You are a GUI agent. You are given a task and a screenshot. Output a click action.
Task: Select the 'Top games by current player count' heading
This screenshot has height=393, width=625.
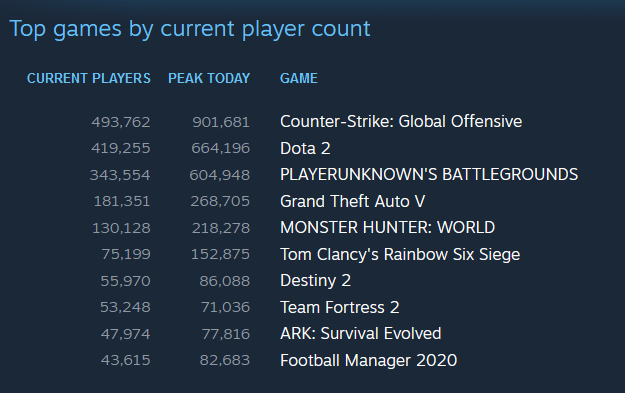(190, 29)
